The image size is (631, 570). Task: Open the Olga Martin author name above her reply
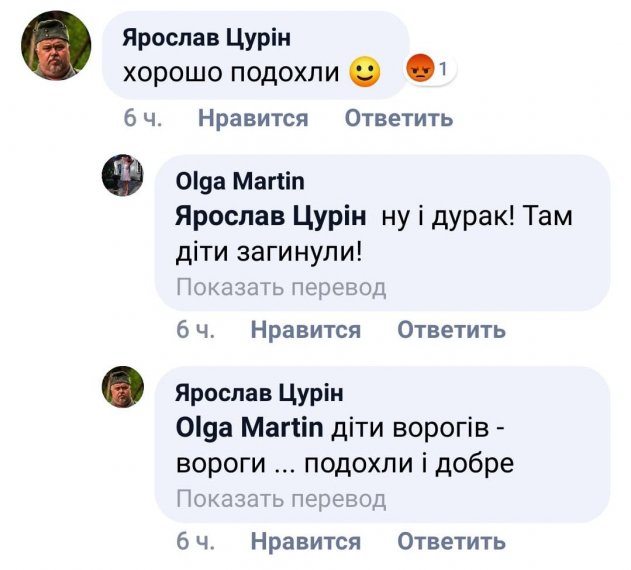coord(240,182)
